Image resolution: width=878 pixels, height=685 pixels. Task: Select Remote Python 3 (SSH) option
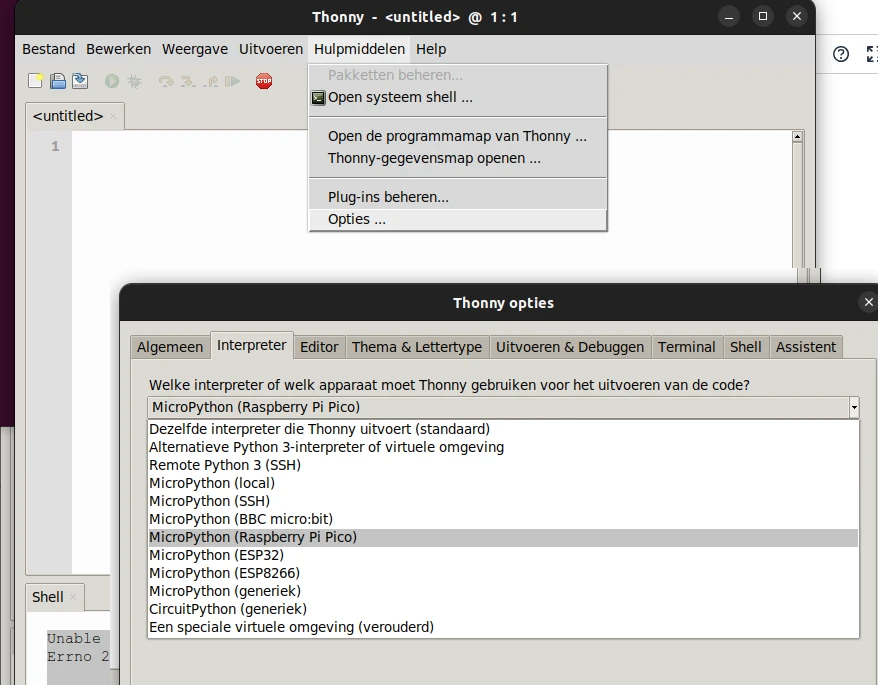[x=503, y=465]
